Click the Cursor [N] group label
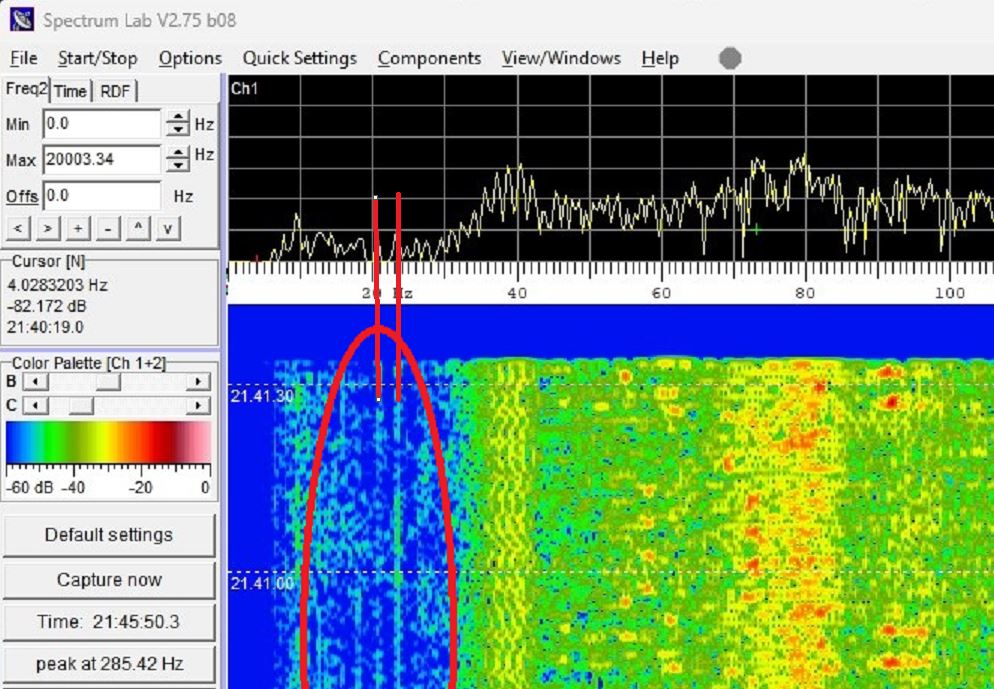The height and width of the screenshot is (689, 994). [x=48, y=261]
